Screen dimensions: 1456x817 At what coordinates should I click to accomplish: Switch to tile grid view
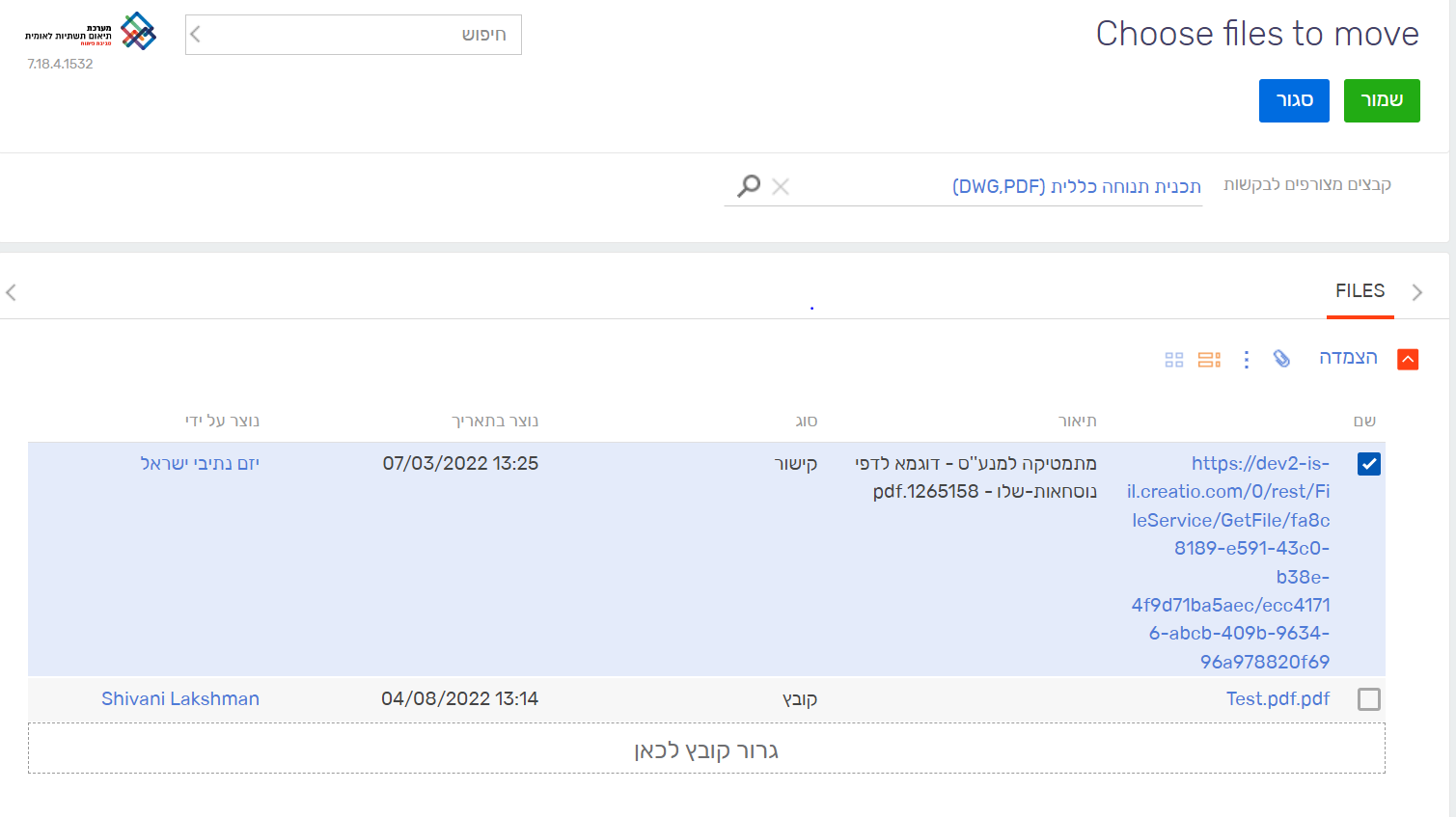tap(1173, 359)
